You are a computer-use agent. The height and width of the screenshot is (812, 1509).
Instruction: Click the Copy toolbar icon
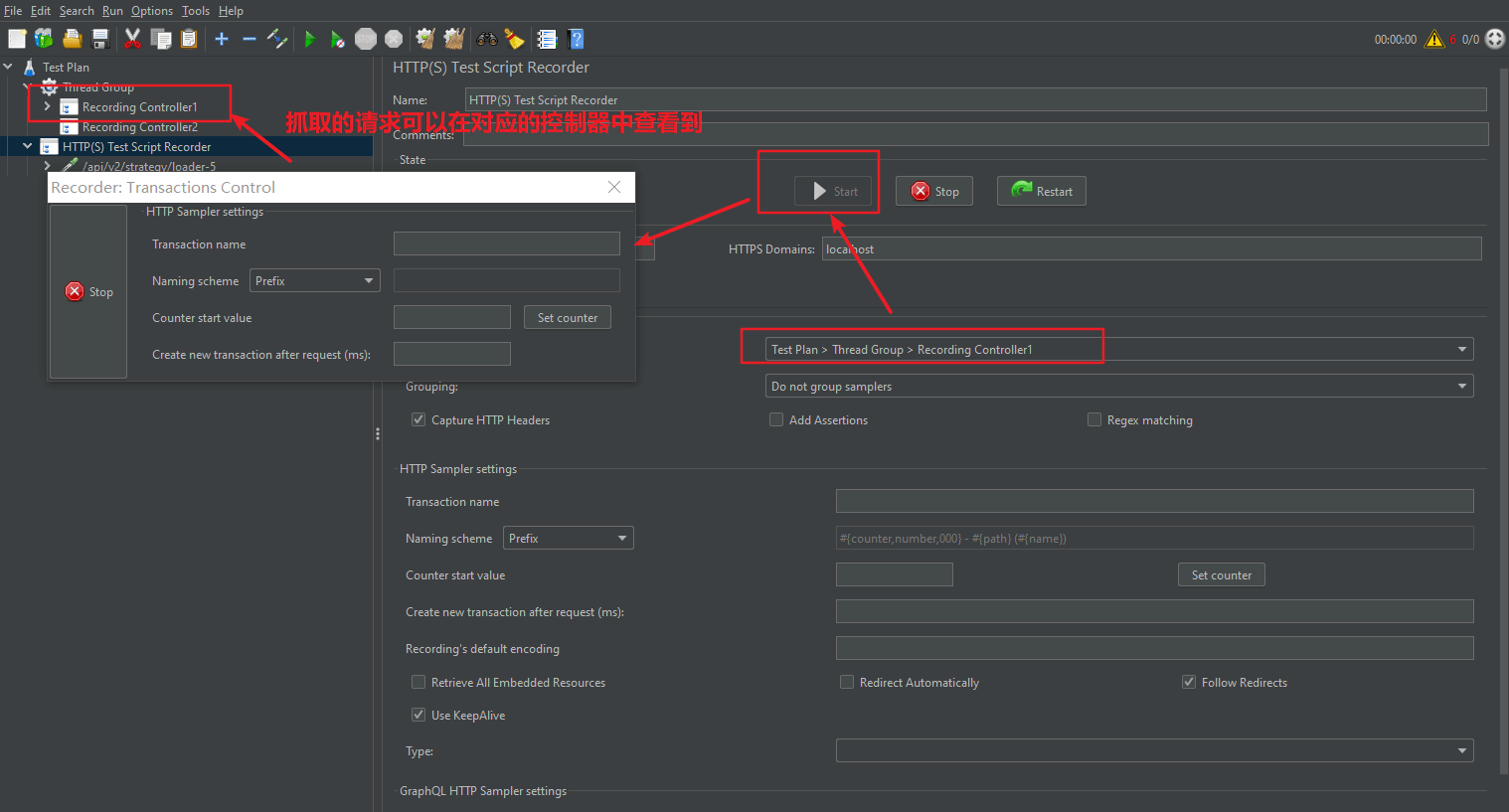161,39
